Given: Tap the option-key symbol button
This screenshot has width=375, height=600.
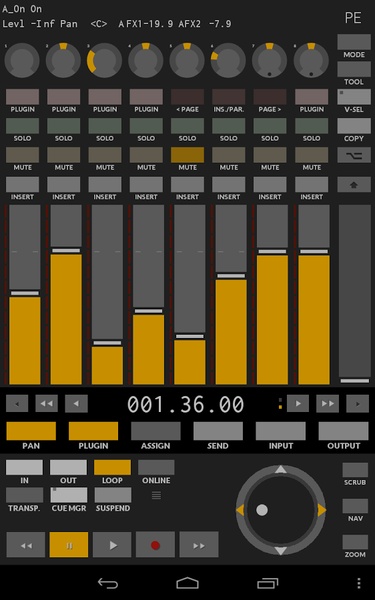Looking at the screenshot, I should (x=354, y=155).
